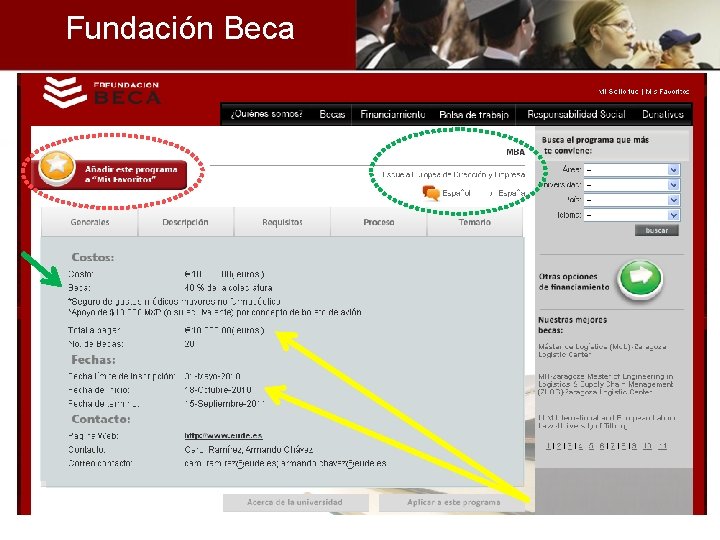Click Otras opciones de financiamiento text
Screen dimensions: 720x540
click(x=574, y=282)
